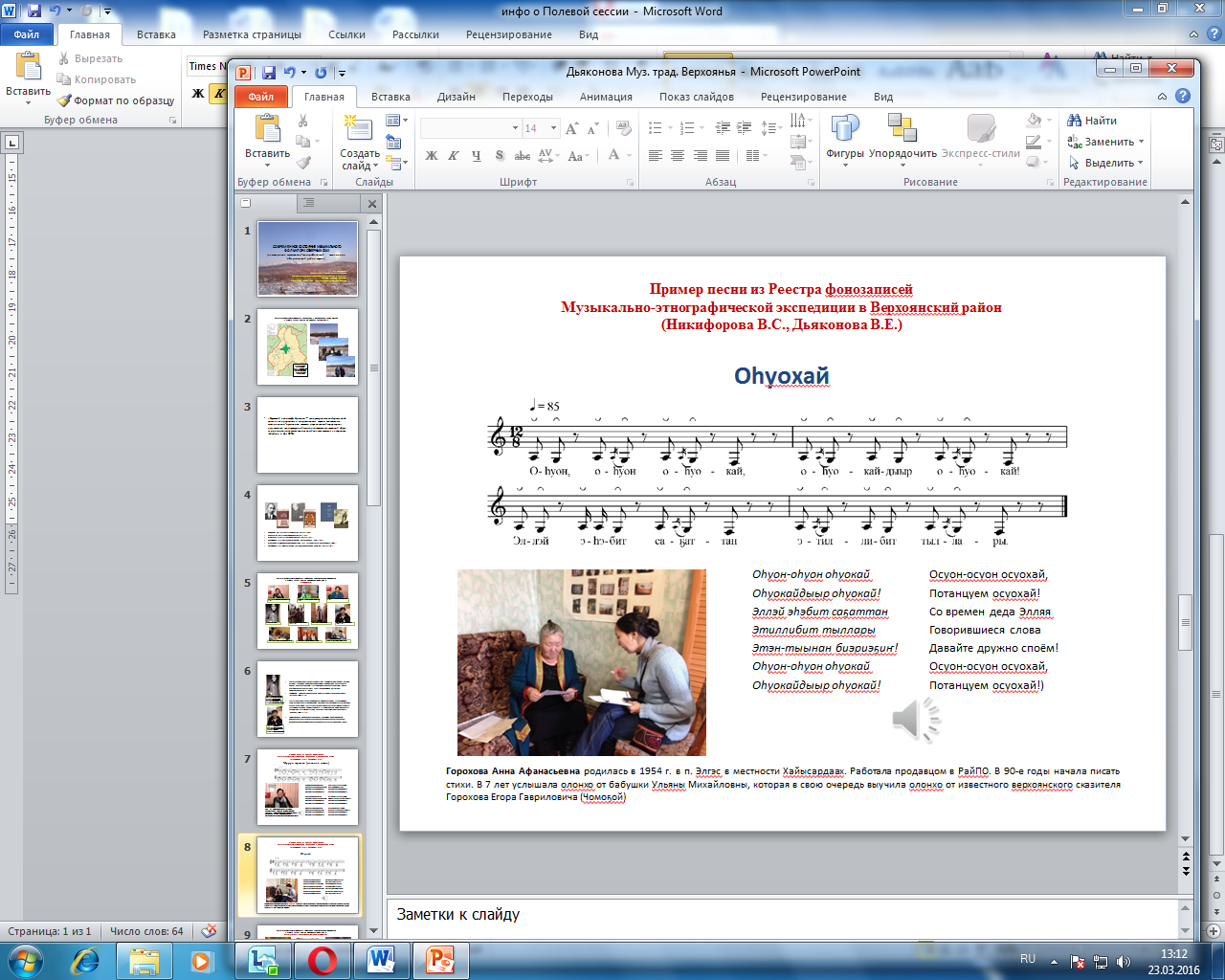Select slide 2 thumbnail with map
Viewport: 1225px width, 980px height.
click(307, 347)
